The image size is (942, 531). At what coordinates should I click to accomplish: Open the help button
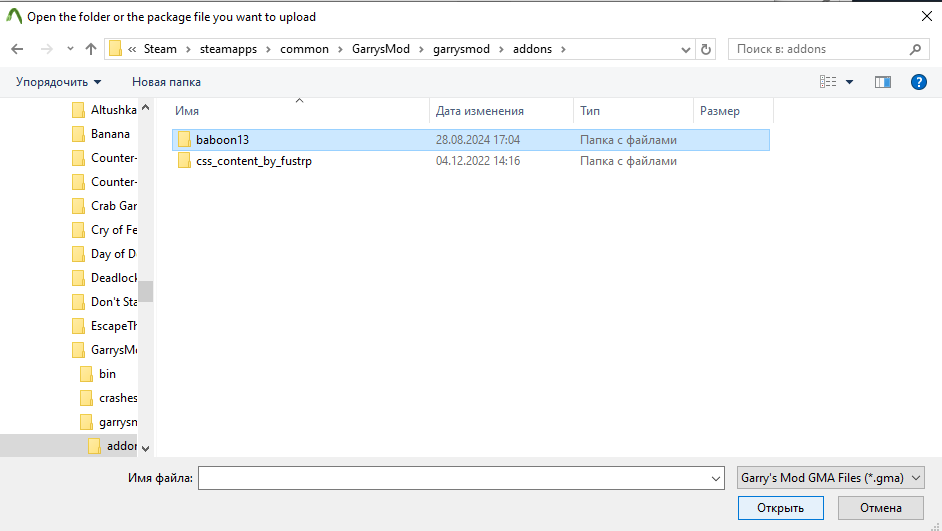point(919,82)
